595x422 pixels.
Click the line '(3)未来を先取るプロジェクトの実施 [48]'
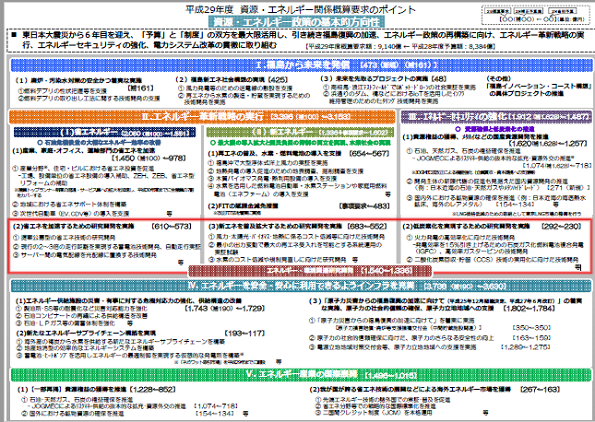[383, 79]
